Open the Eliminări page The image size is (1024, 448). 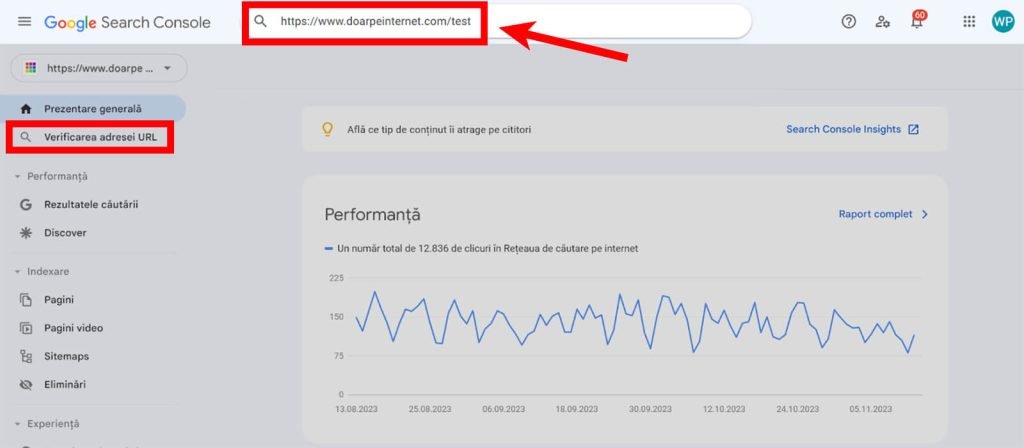click(65, 385)
